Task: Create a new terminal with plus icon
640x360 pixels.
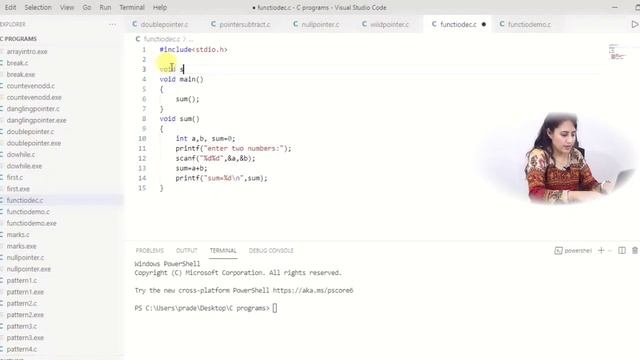Action: pos(601,251)
